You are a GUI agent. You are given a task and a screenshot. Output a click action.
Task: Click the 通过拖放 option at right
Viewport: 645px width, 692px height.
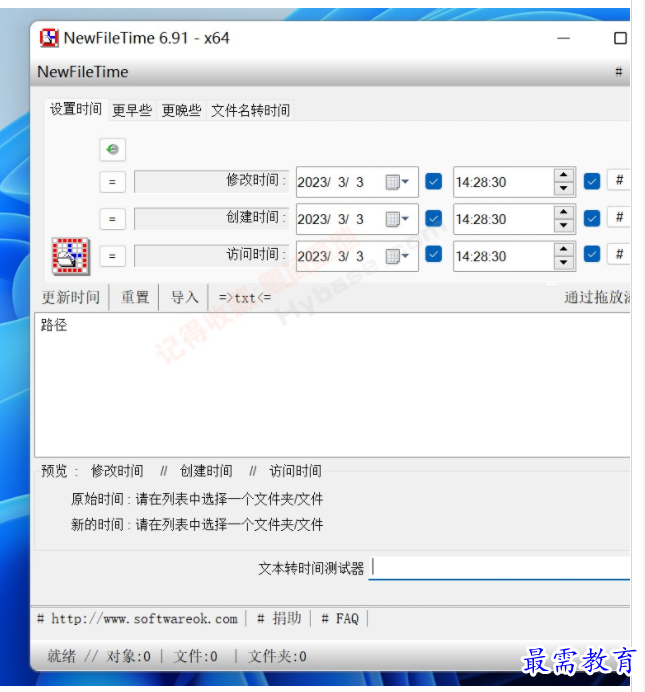tap(597, 297)
